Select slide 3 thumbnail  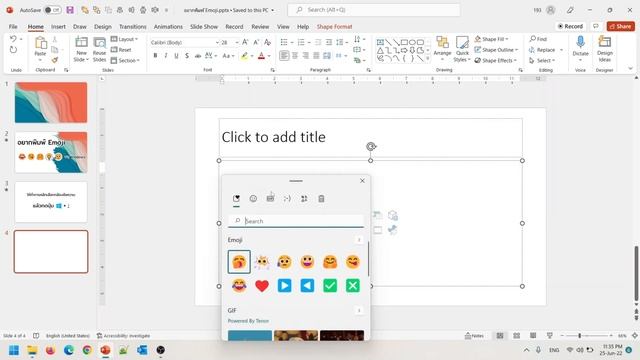tap(51, 202)
